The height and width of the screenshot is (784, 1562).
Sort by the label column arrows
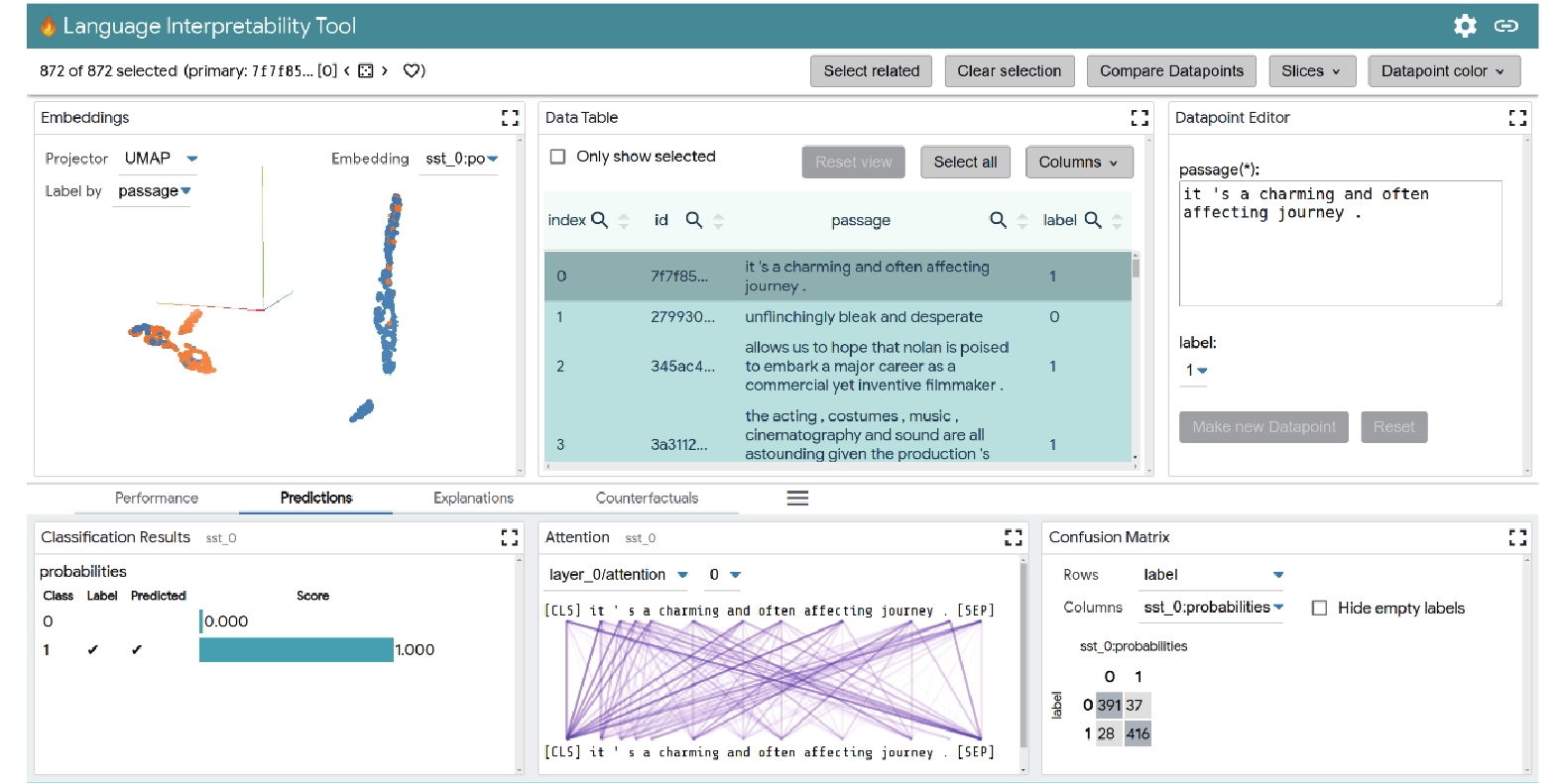point(1118,221)
